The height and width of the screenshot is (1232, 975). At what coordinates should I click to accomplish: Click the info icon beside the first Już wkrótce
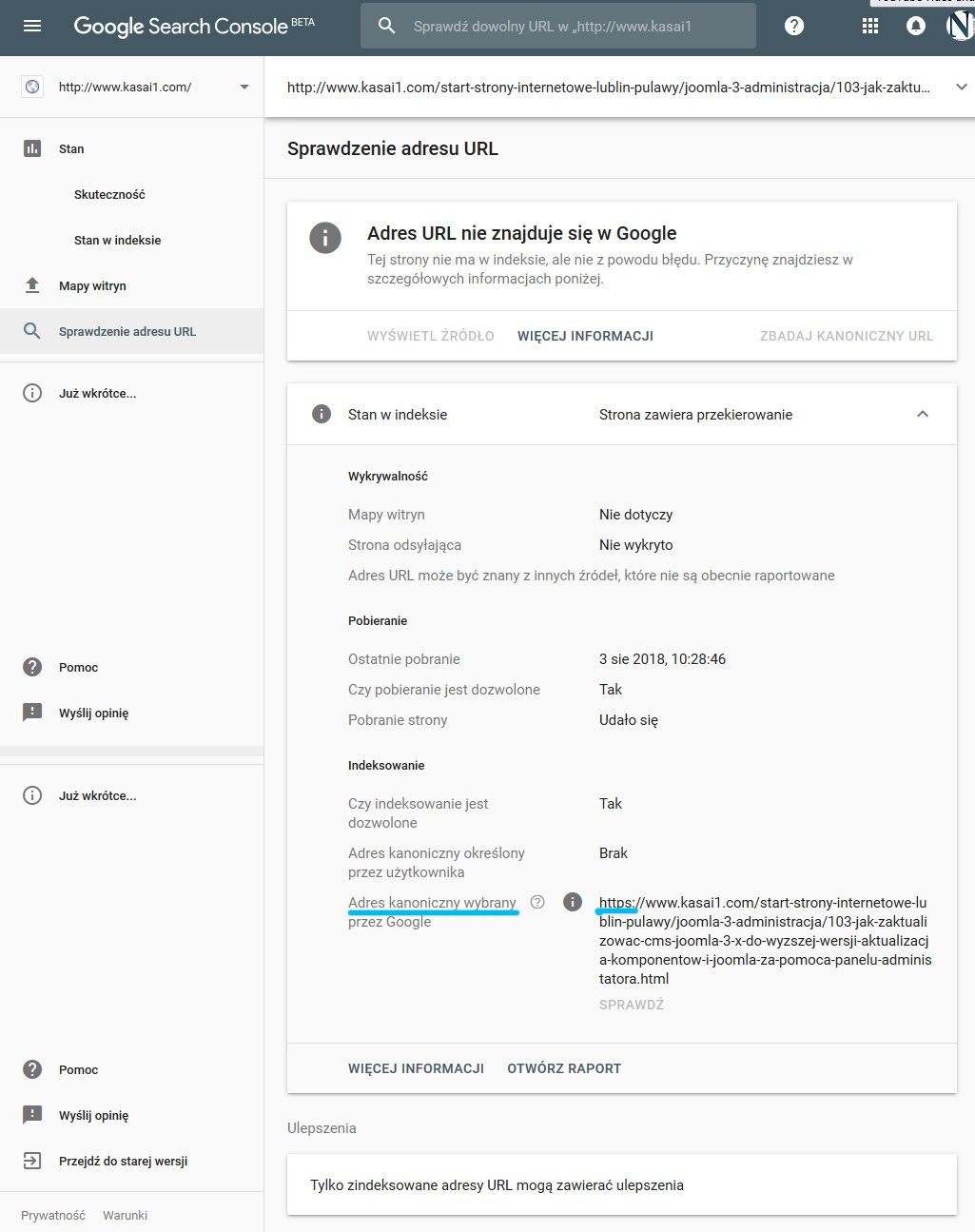click(32, 393)
